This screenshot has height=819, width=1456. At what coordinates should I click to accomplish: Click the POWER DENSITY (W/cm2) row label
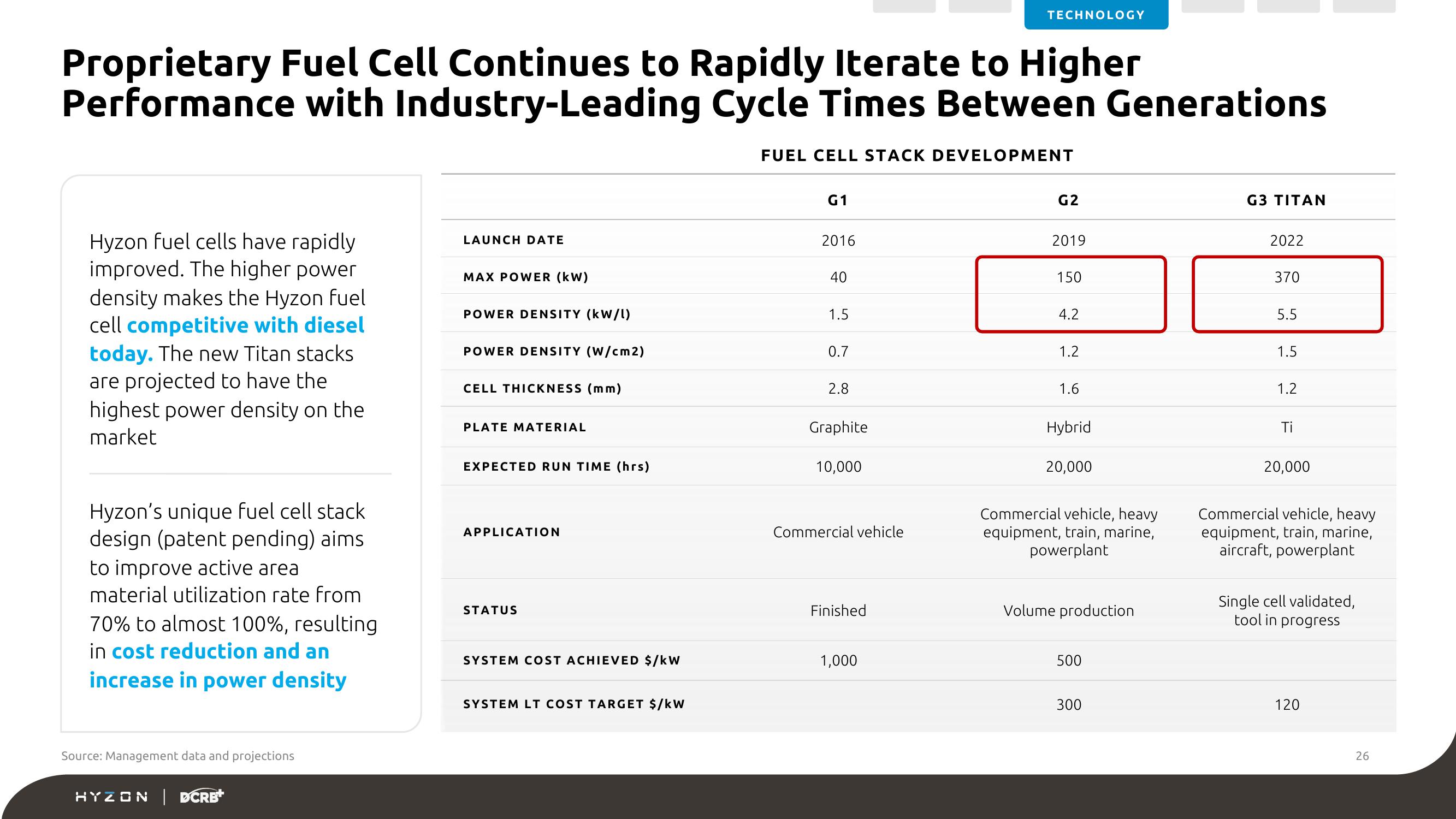554,352
